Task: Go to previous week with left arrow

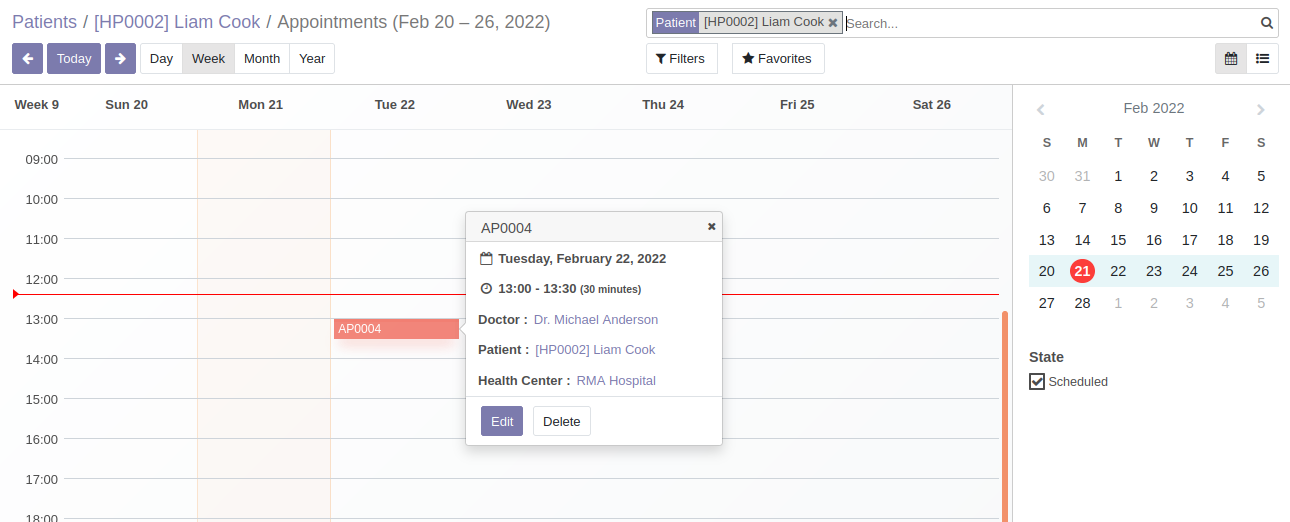Action: 27,59
